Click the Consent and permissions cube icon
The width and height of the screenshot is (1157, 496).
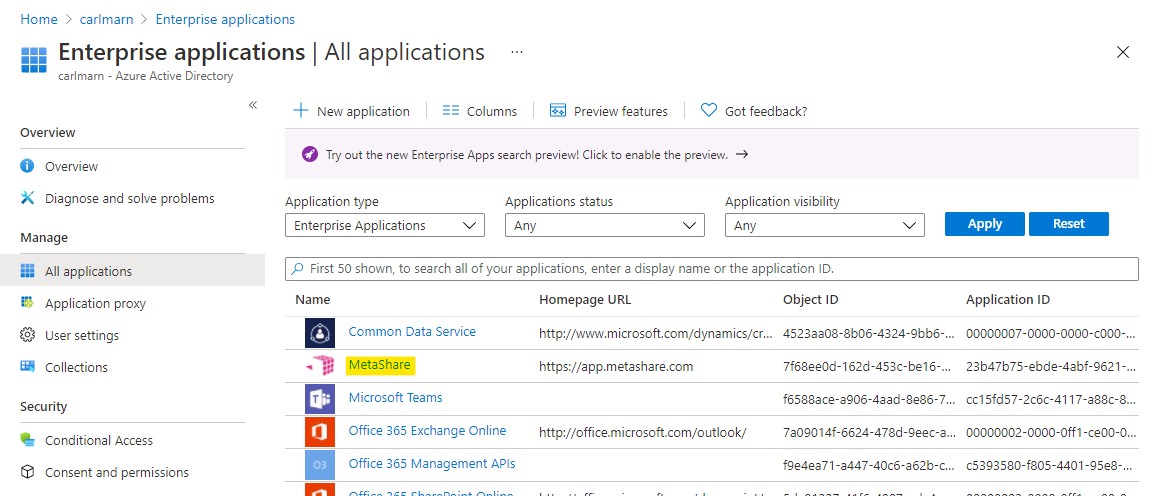click(x=27, y=472)
